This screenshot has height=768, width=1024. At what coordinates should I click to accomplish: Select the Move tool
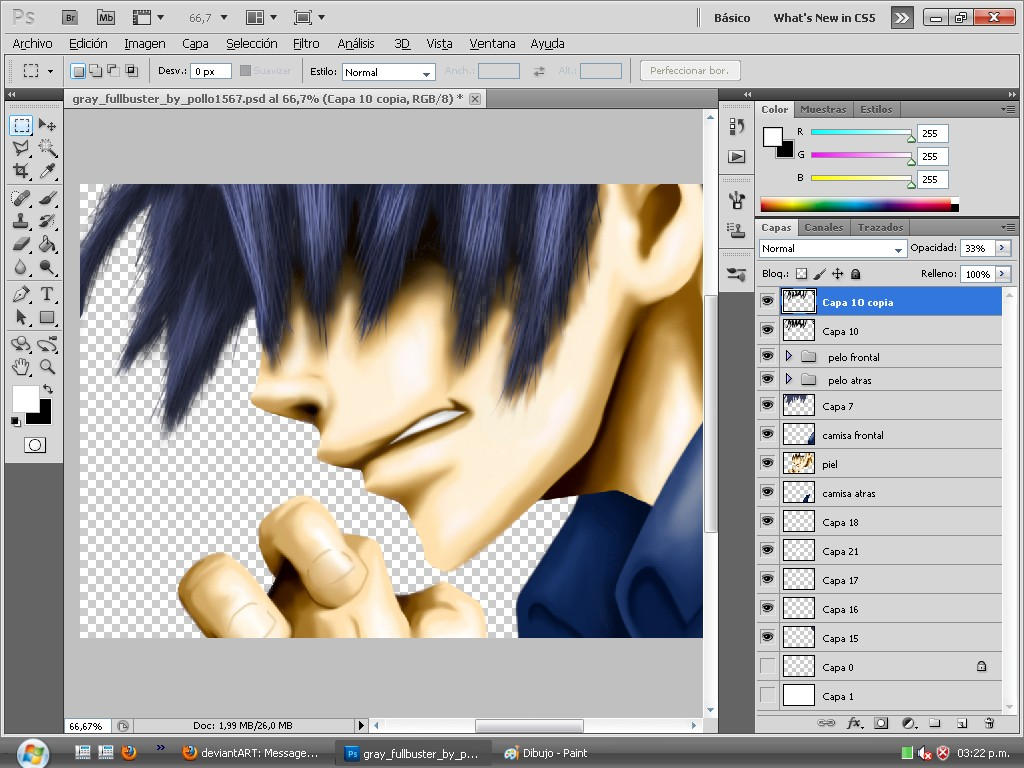[x=47, y=125]
